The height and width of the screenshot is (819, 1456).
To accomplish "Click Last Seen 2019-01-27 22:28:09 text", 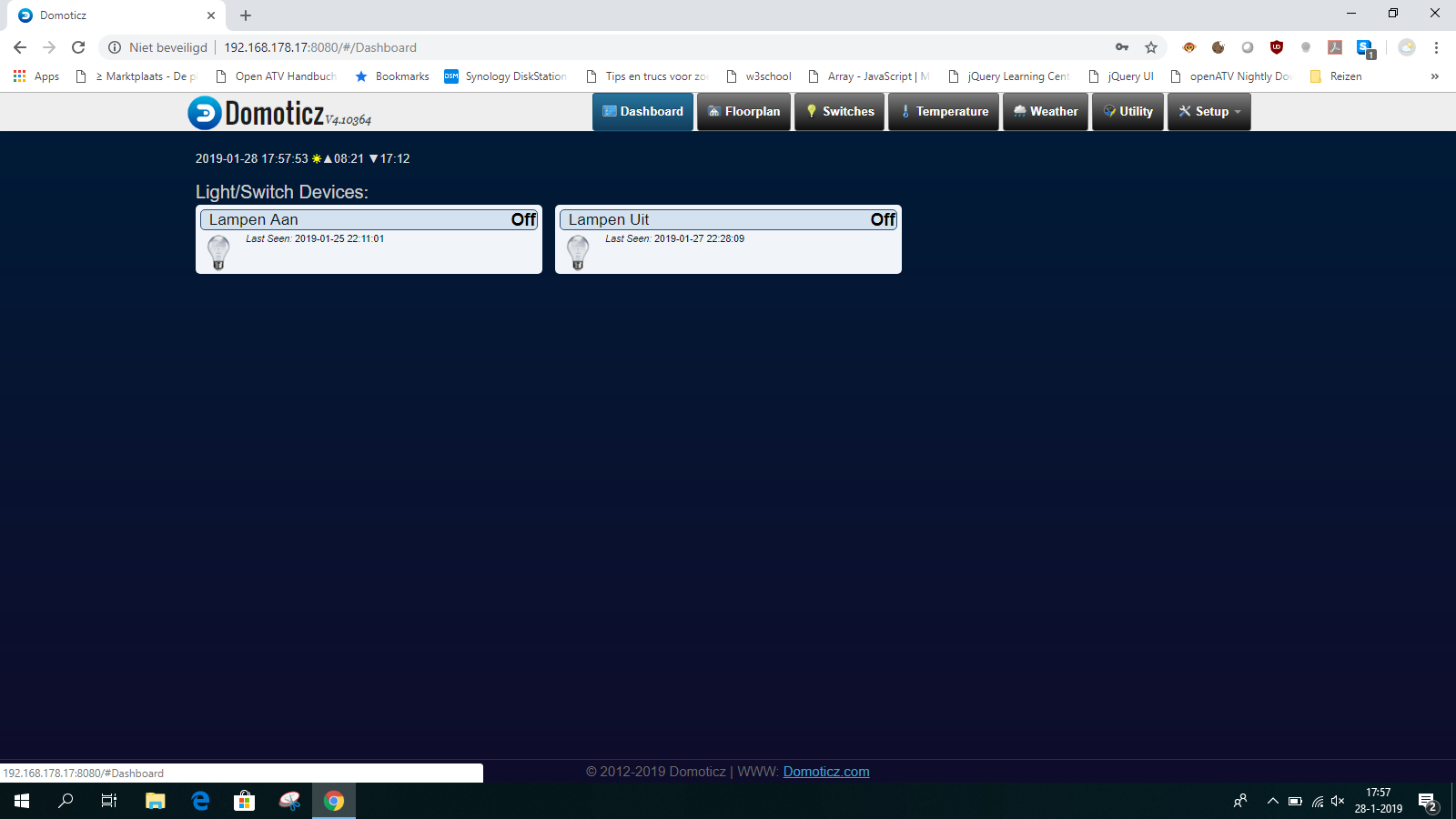I will click(x=674, y=238).
